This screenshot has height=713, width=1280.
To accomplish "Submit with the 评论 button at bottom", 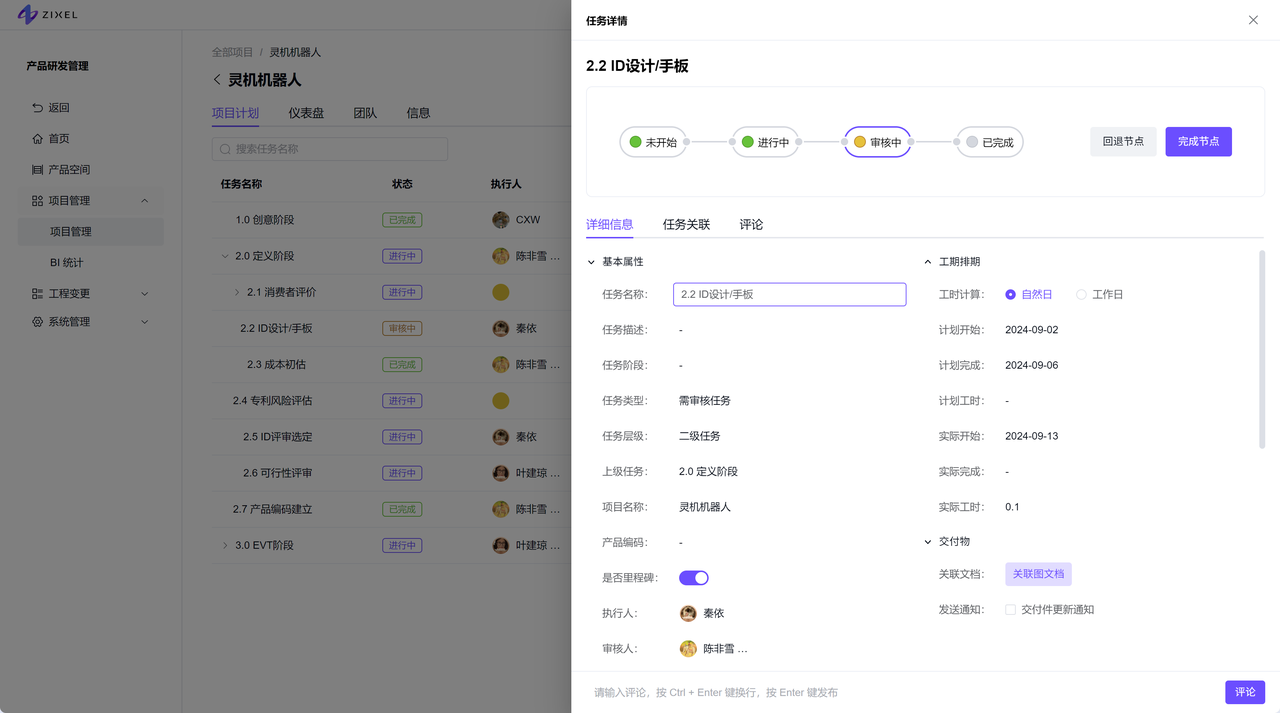I will (1245, 692).
